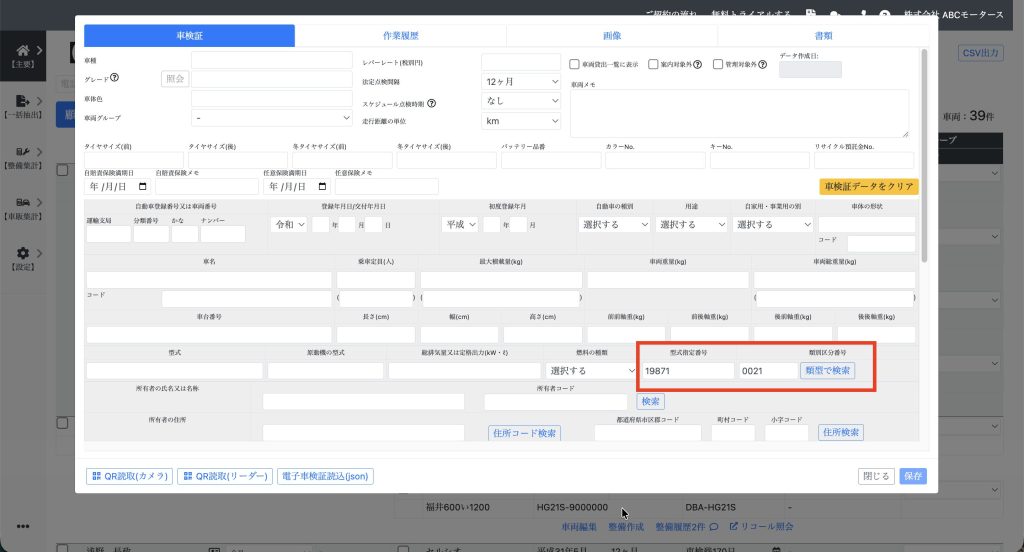Open the 一括抽出 sidebar icon
Screen dimensions: 1024x552
click(x=23, y=102)
